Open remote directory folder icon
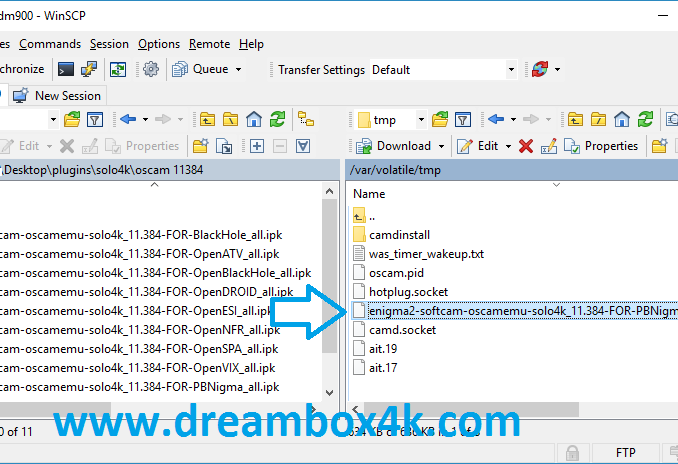 (440, 119)
